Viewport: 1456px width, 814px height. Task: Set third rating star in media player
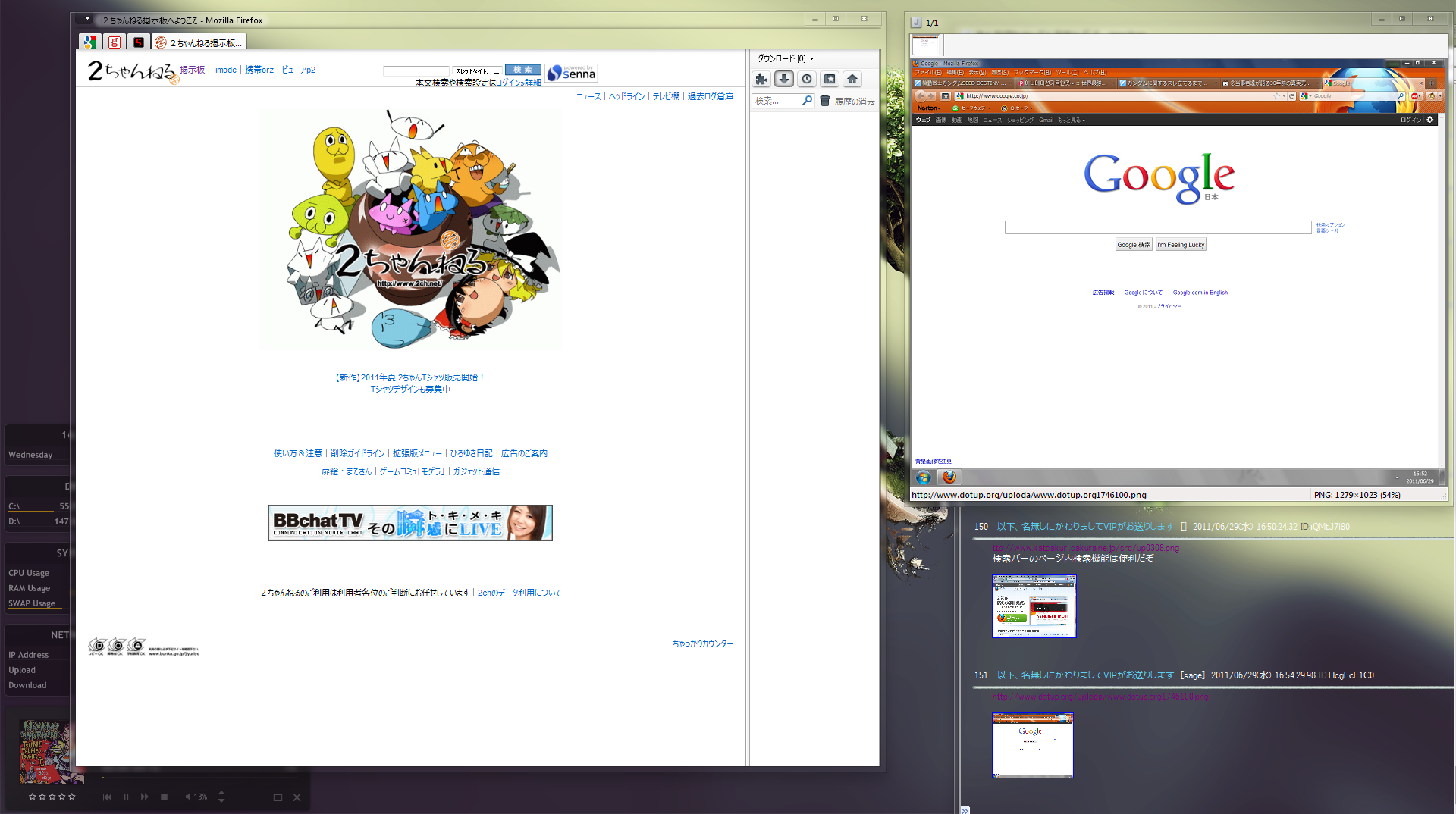52,797
